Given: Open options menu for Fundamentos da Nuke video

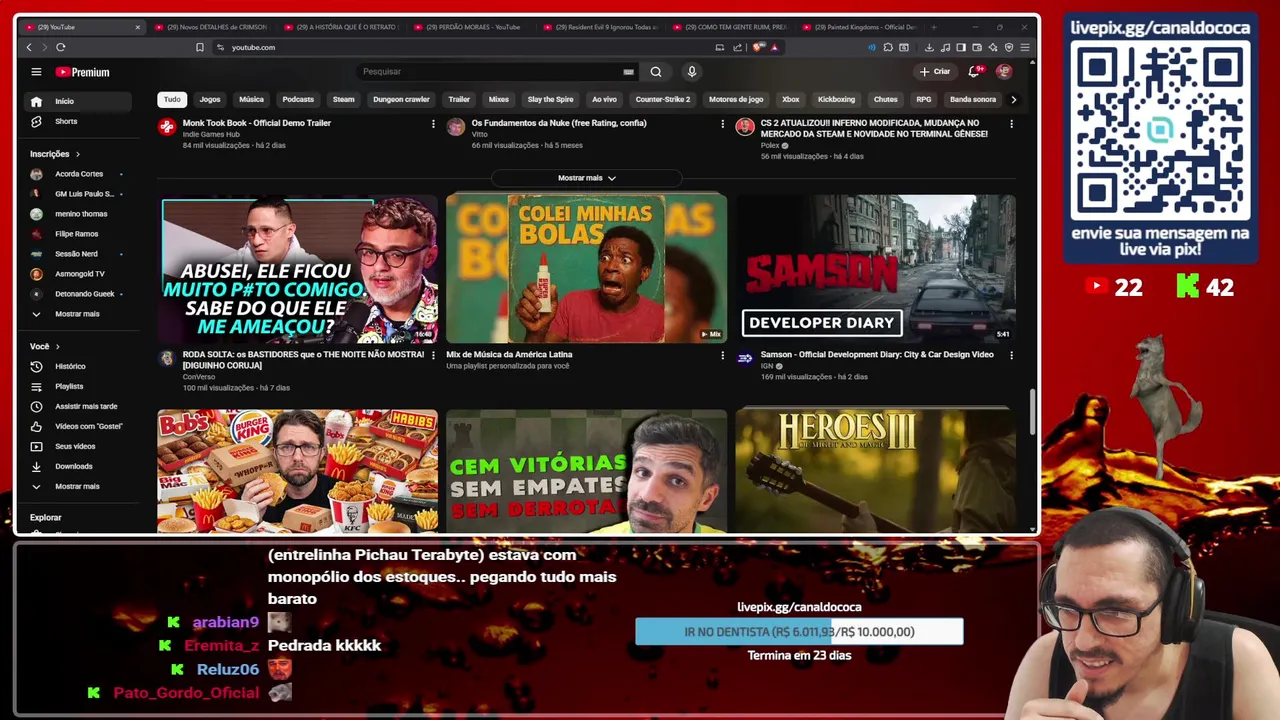Looking at the screenshot, I should click(x=723, y=124).
